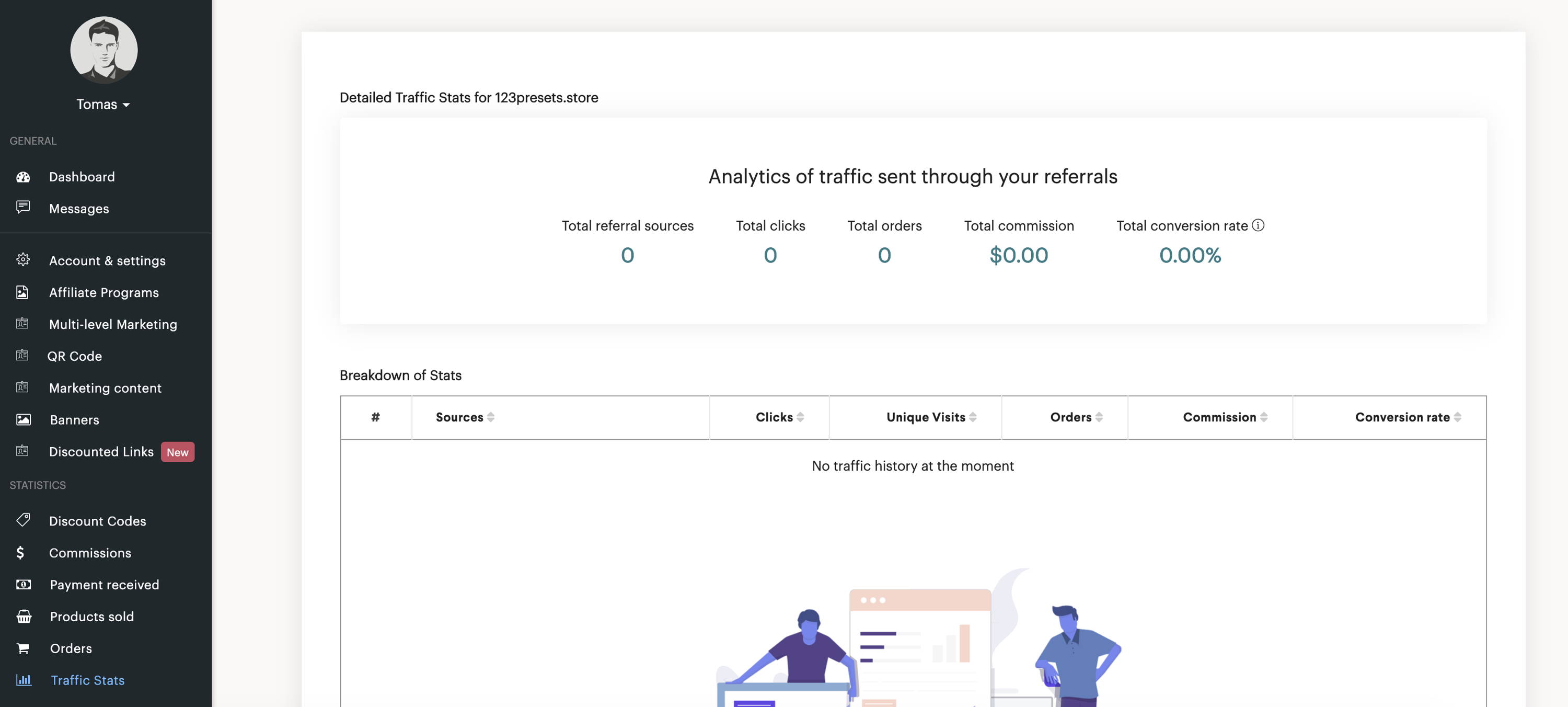The image size is (1568, 707).
Task: Click the Commissions dollar sign icon
Action: tap(20, 552)
